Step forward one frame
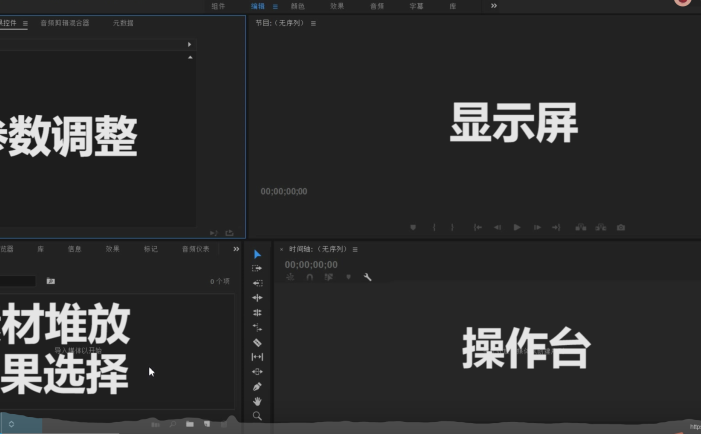The image size is (701, 434). tap(537, 228)
